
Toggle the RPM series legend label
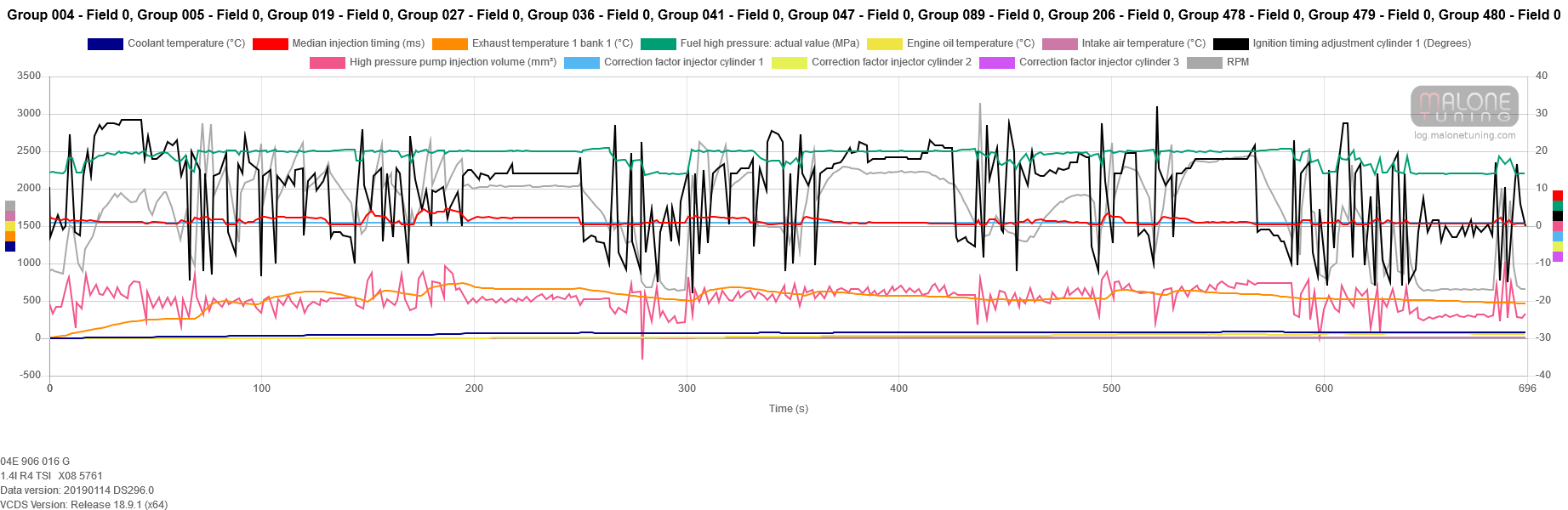[1237, 62]
